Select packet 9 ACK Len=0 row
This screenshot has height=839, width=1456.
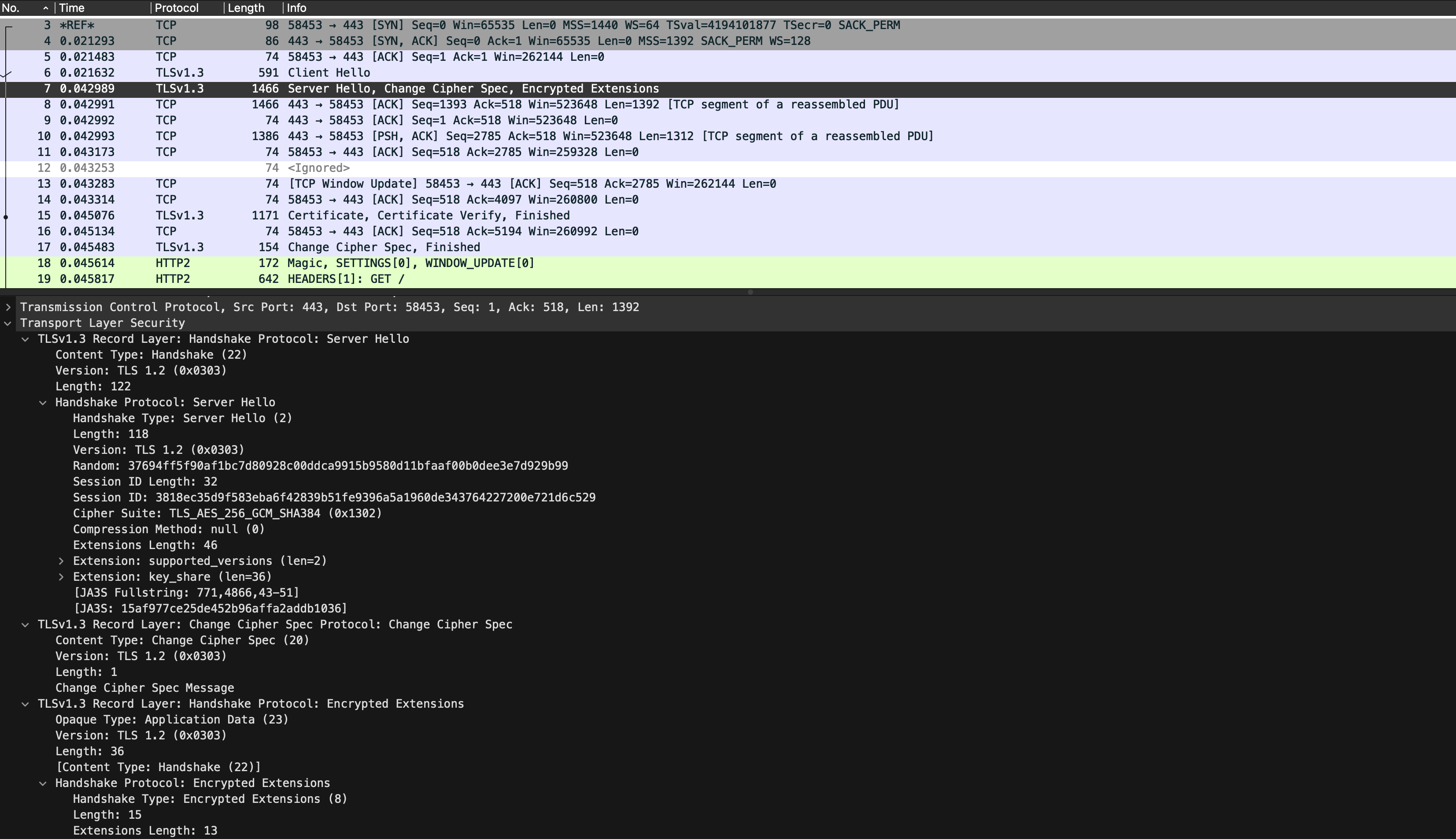[728, 120]
